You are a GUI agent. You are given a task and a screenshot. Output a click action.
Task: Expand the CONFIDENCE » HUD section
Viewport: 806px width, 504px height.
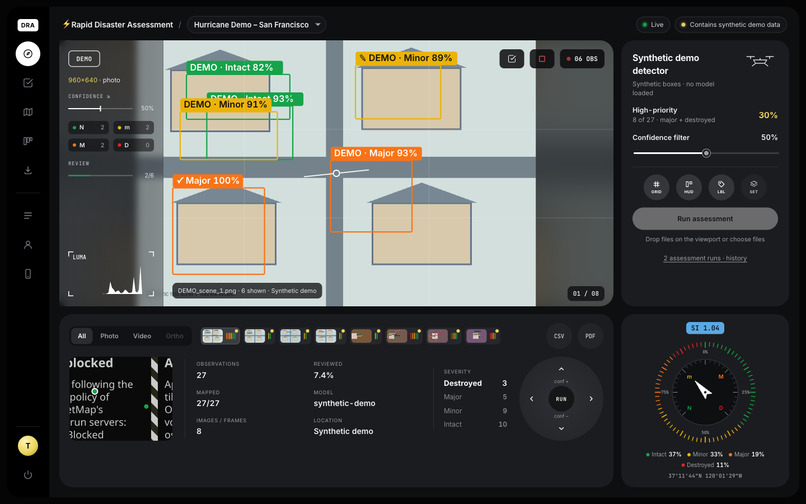click(x=89, y=96)
